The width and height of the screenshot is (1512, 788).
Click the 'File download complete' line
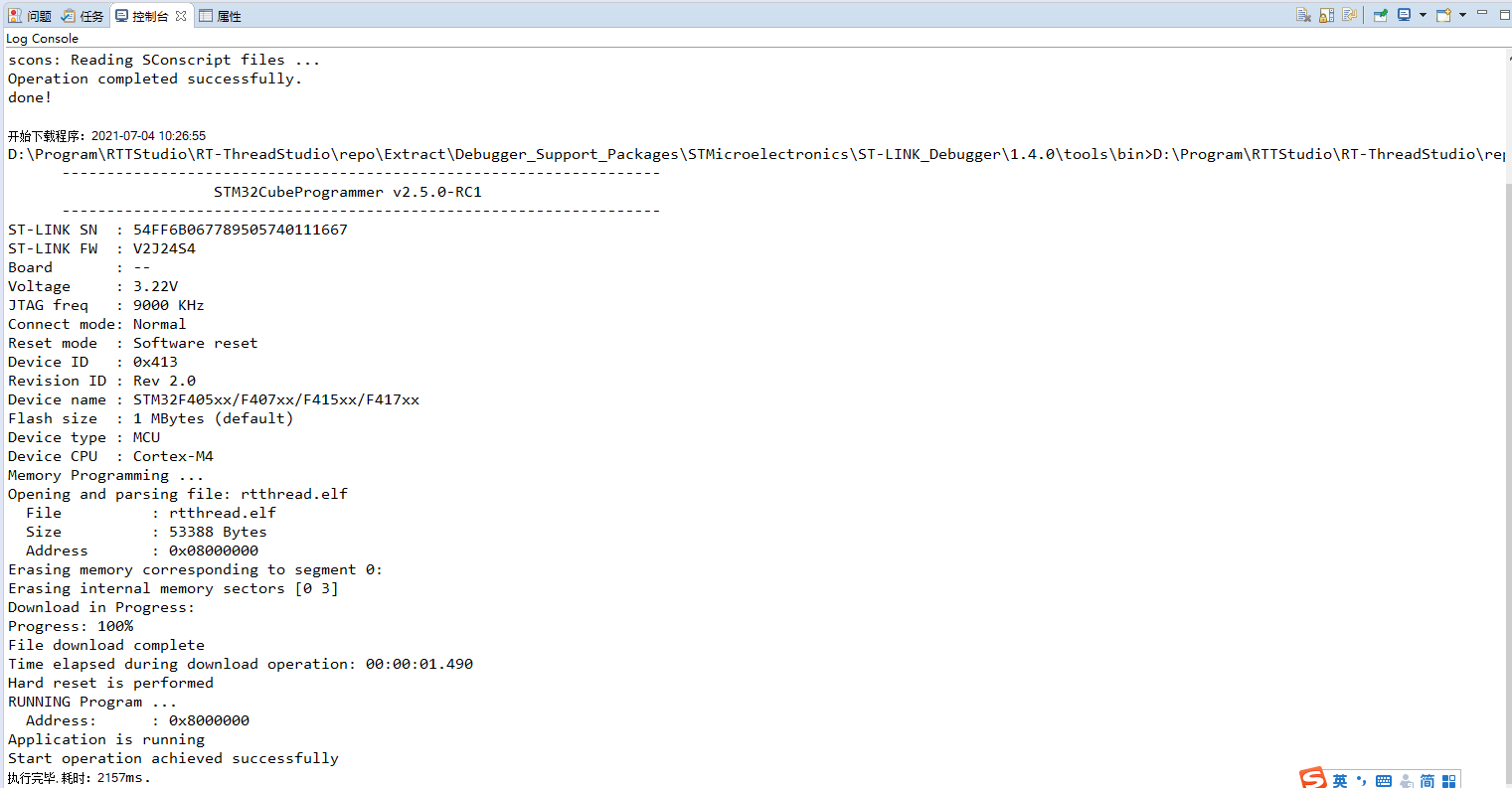[106, 645]
